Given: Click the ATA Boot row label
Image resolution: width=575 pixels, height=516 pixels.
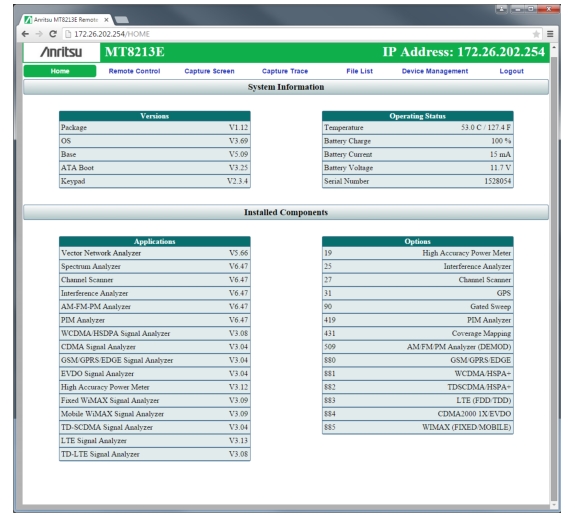Looking at the screenshot, I should click(77, 168).
